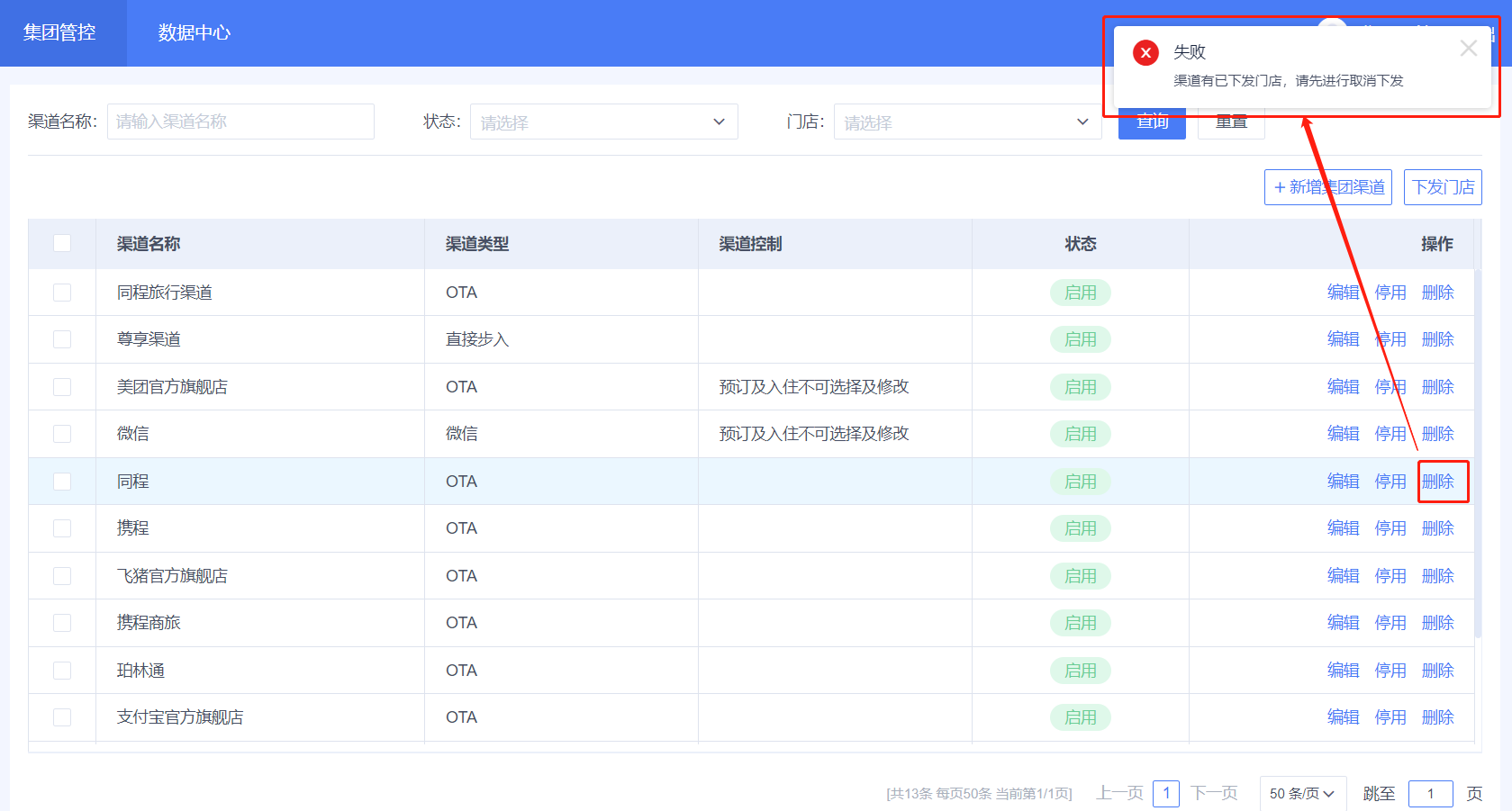Click the red error icon in notification

point(1145,53)
